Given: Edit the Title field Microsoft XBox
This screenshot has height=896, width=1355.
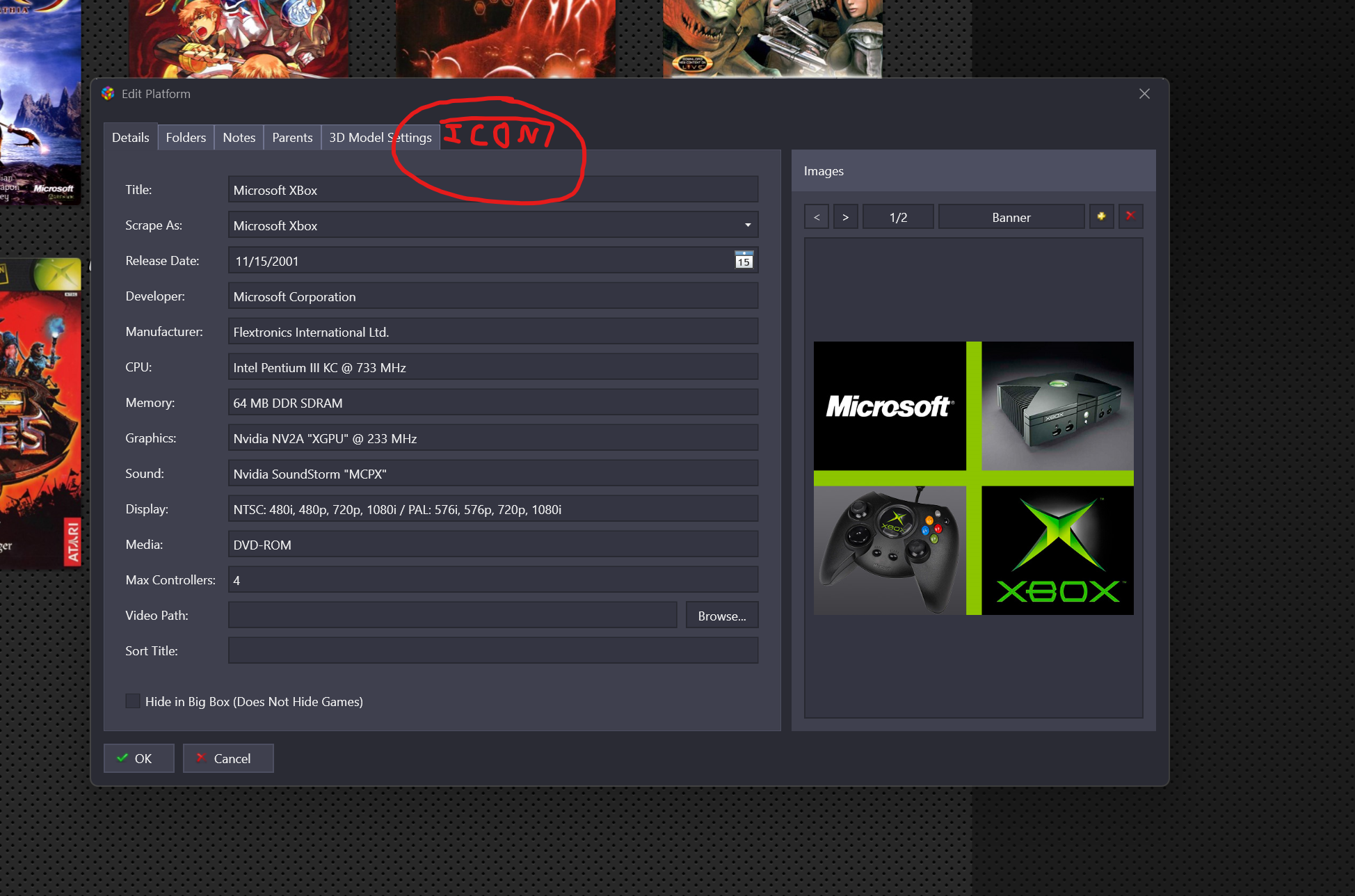Looking at the screenshot, I should pos(493,190).
